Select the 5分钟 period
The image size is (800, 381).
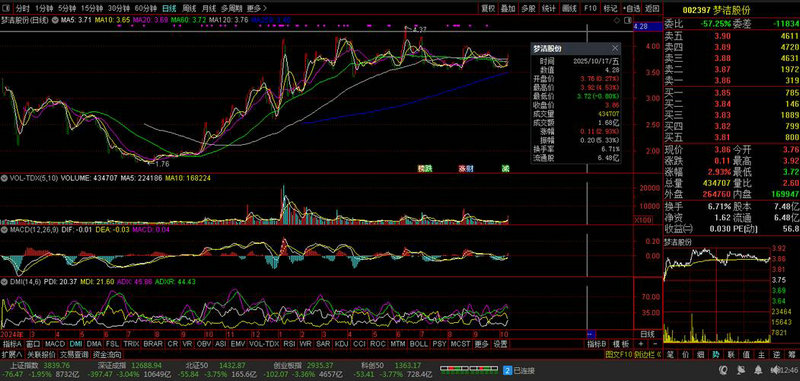(66, 8)
